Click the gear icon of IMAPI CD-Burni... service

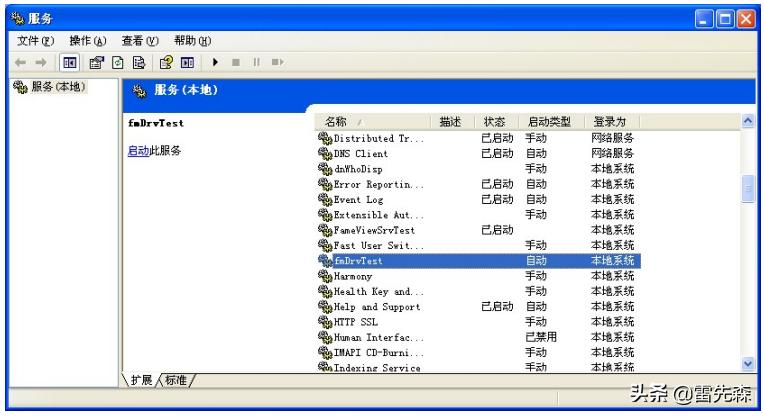point(325,353)
